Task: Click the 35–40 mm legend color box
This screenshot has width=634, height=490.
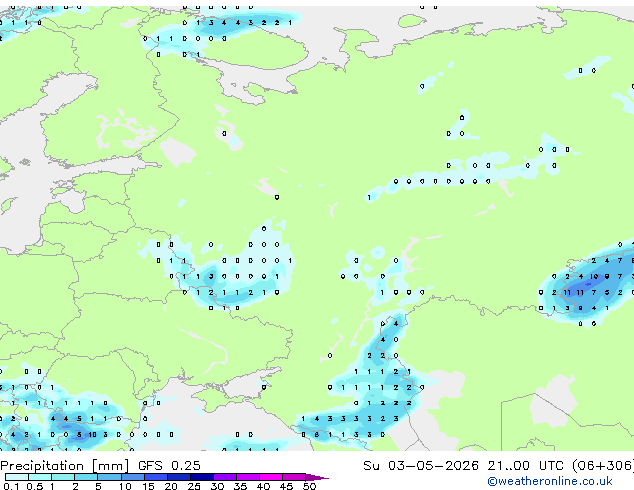Action: point(248,477)
